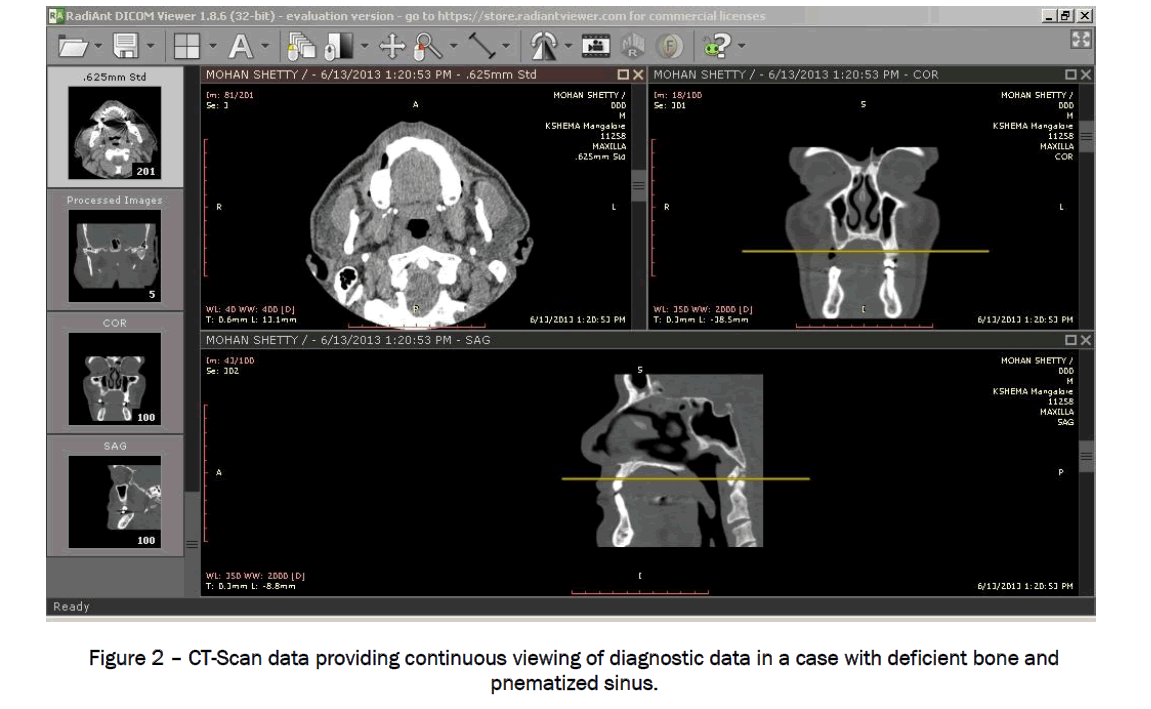Select the pan move-arrows tool
The width and height of the screenshot is (1151, 709).
391,45
